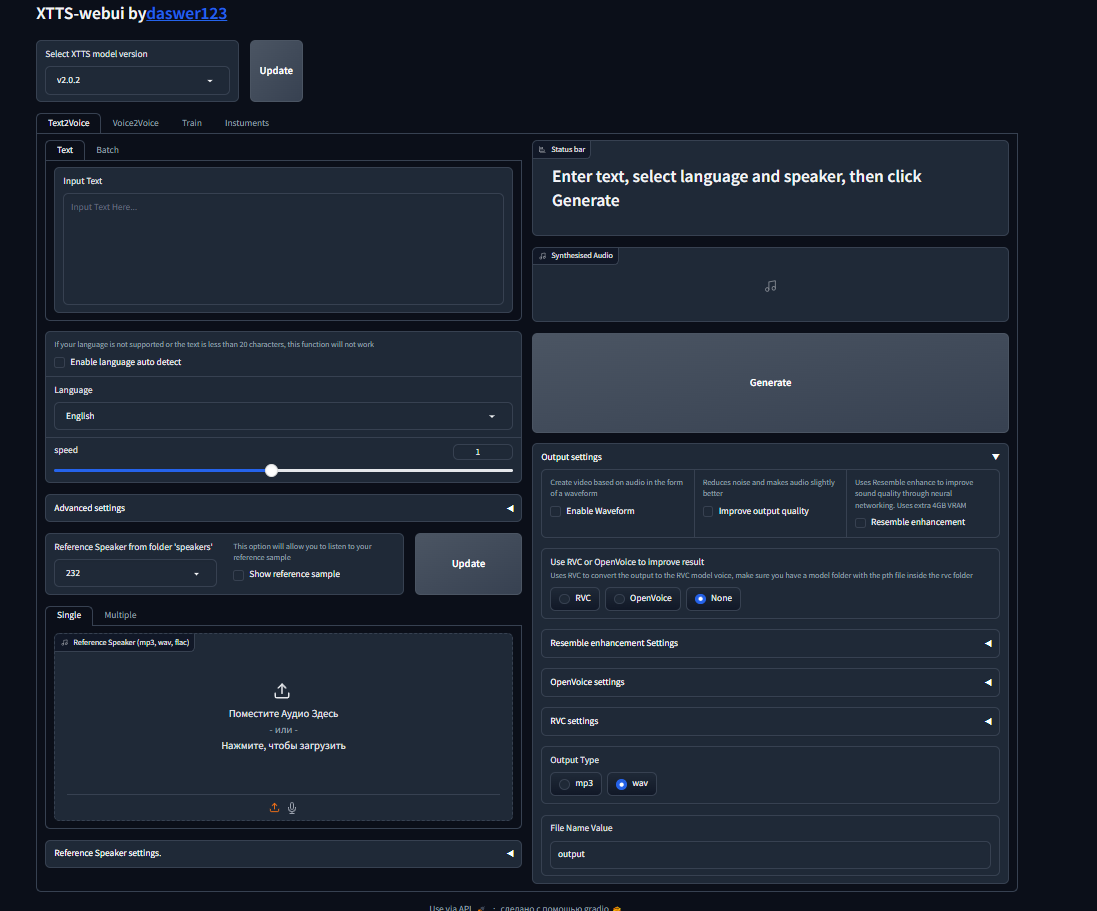Switch to the Voice2Voice tab
This screenshot has height=911, width=1097.
135,123
